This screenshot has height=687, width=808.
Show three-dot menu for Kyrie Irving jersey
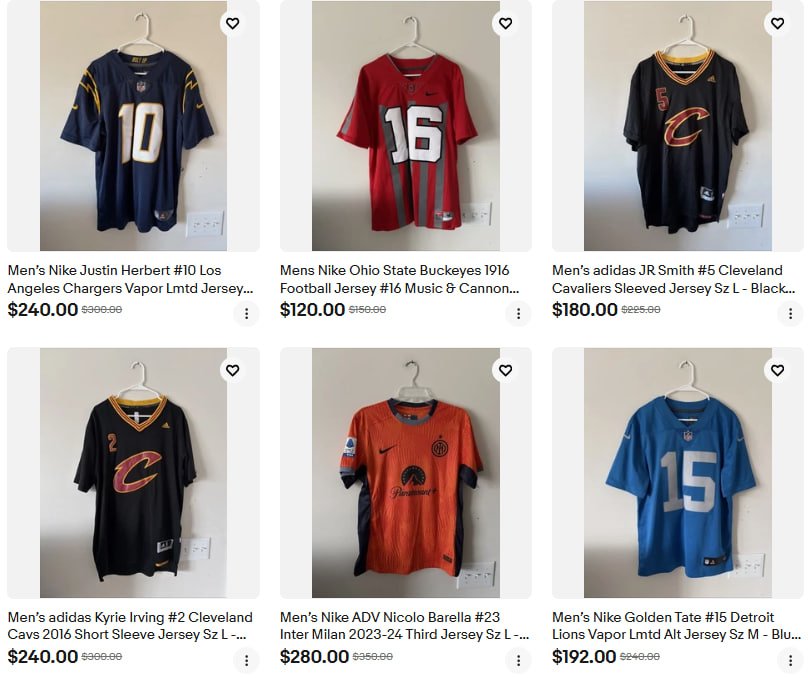(x=246, y=660)
